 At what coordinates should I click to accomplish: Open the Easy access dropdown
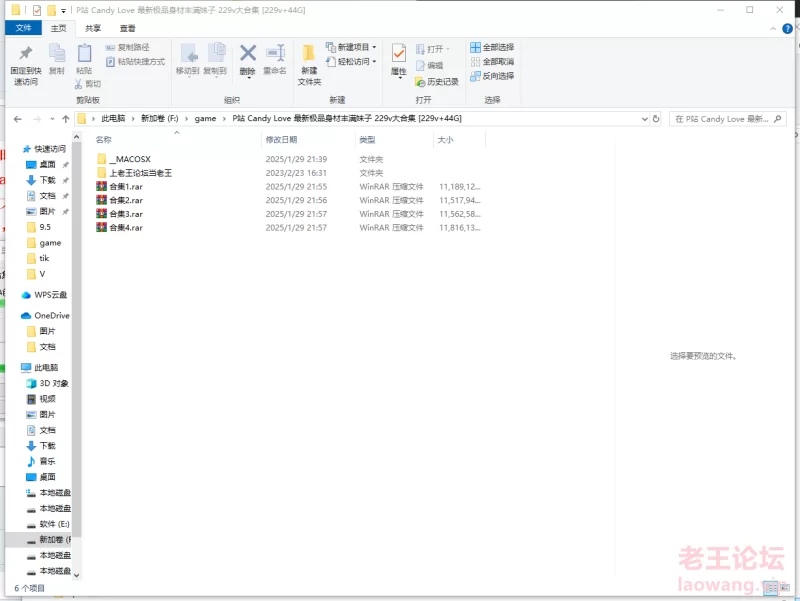click(x=352, y=62)
